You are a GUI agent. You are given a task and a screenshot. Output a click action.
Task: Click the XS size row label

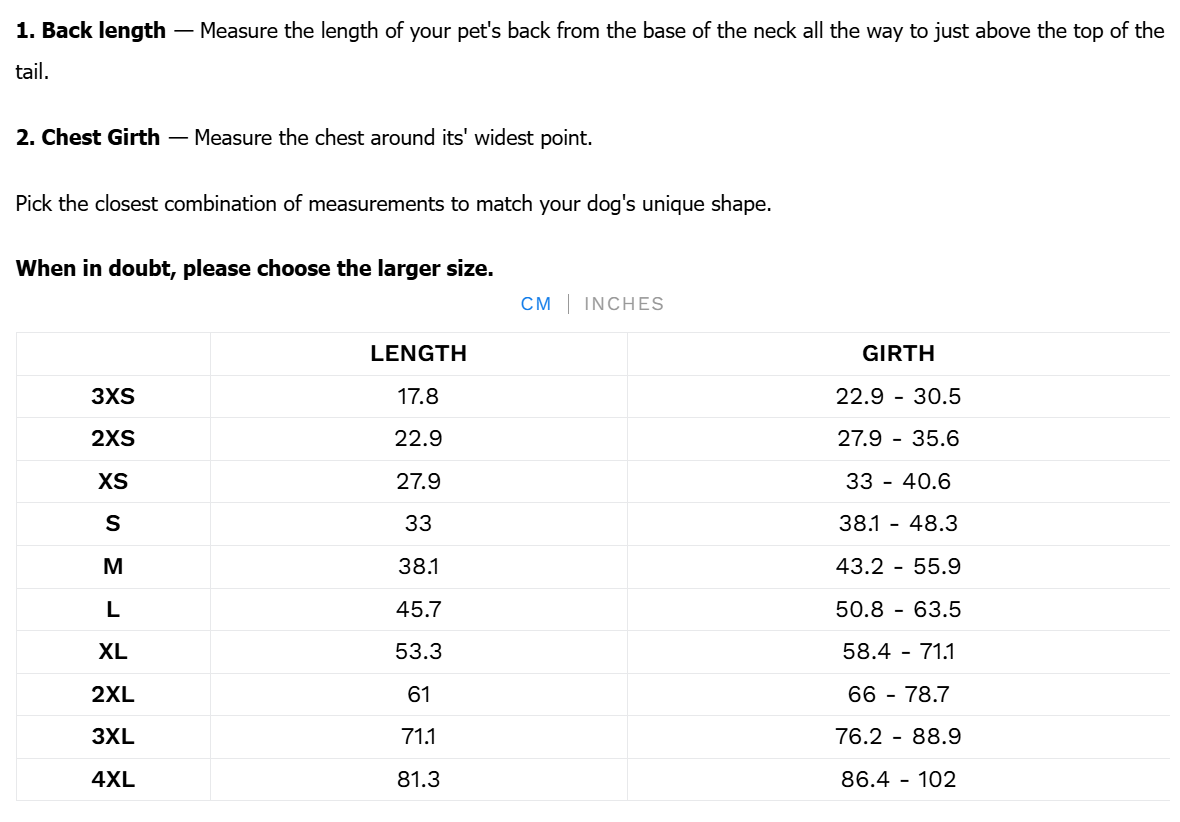coord(113,481)
